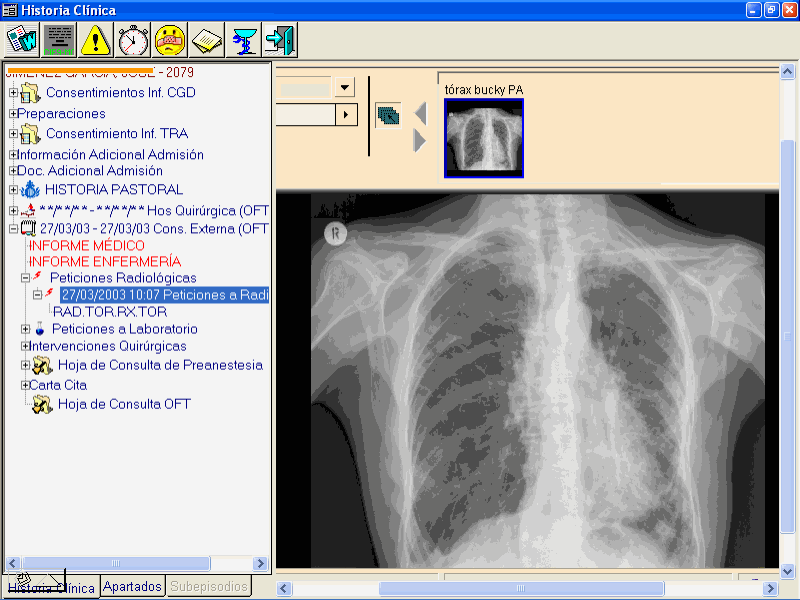Select RAD.TOR.RX.TOR tree item
Viewport: 800px width, 600px height.
[x=109, y=312]
